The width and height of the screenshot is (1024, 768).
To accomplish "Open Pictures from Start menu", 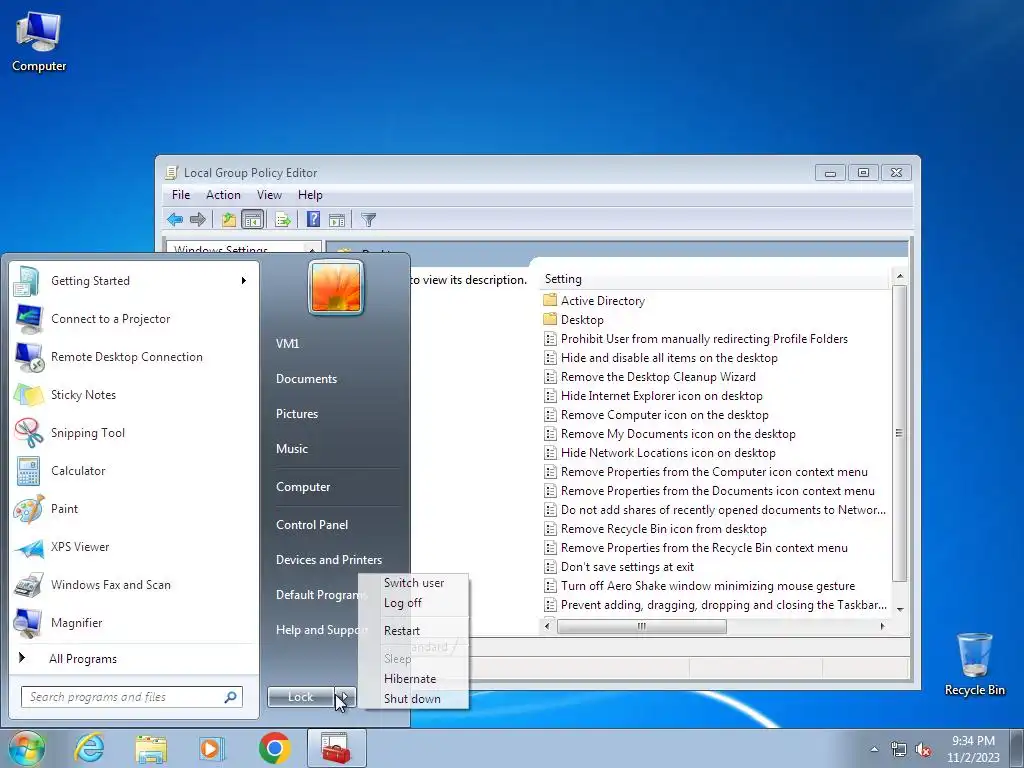I will click(x=297, y=414).
